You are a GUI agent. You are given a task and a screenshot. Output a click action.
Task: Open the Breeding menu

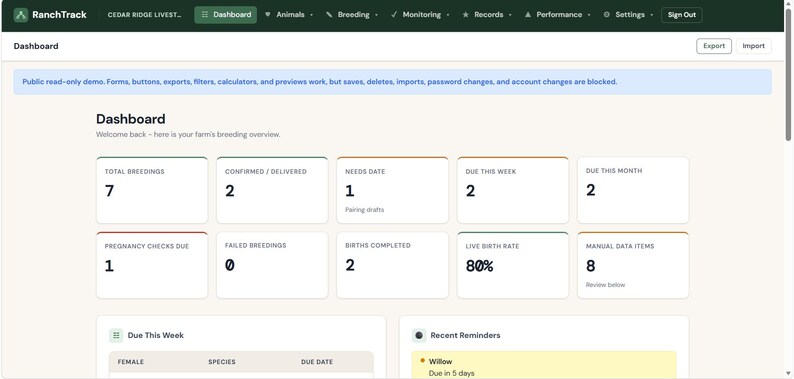[352, 15]
